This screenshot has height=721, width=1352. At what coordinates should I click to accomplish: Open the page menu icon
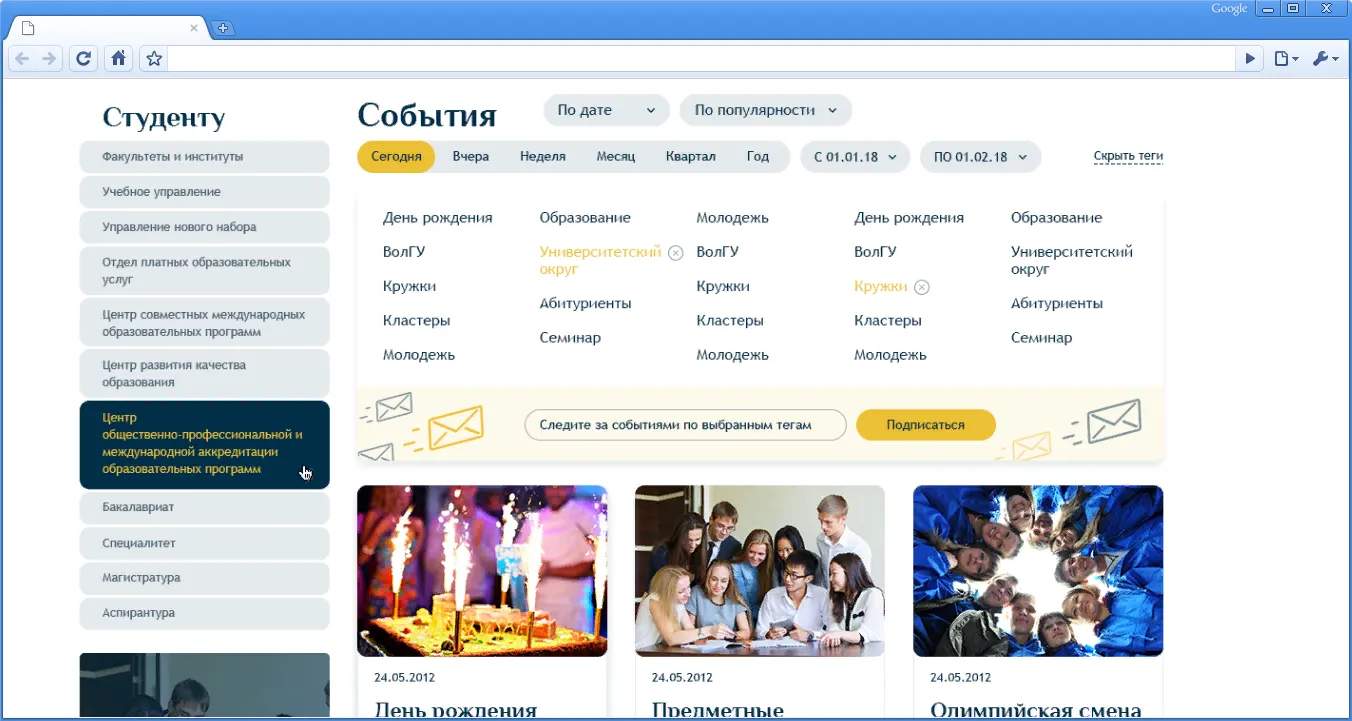(1286, 59)
